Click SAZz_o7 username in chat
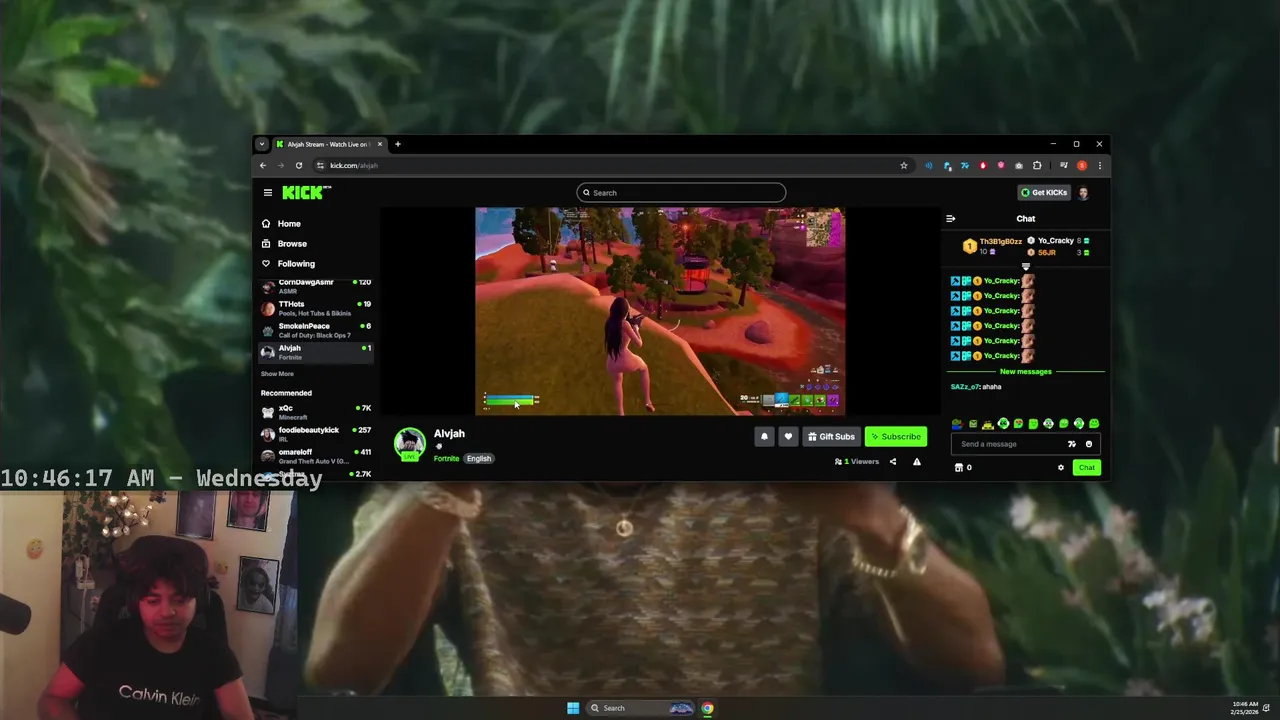Viewport: 1280px width, 720px height. [x=965, y=387]
